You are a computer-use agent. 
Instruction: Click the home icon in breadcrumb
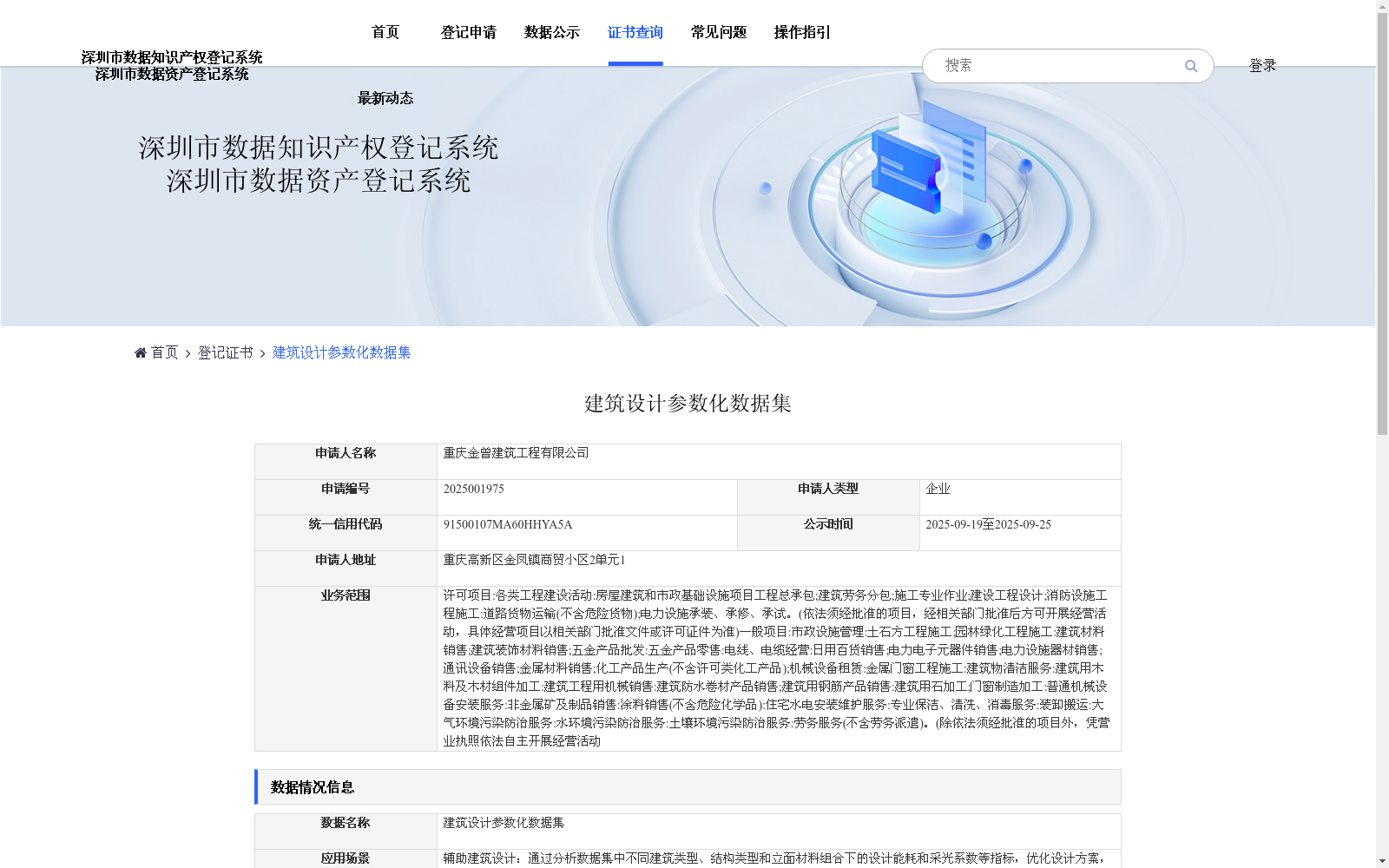141,352
